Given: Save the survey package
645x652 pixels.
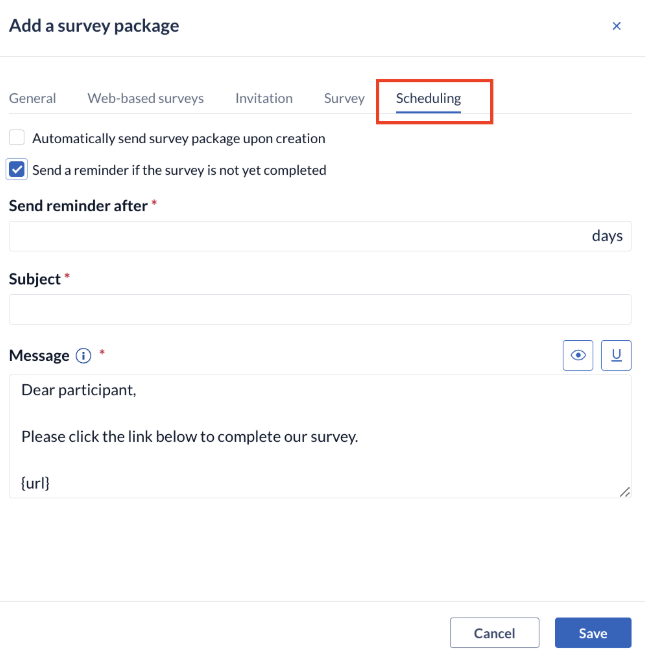Looking at the screenshot, I should [593, 633].
